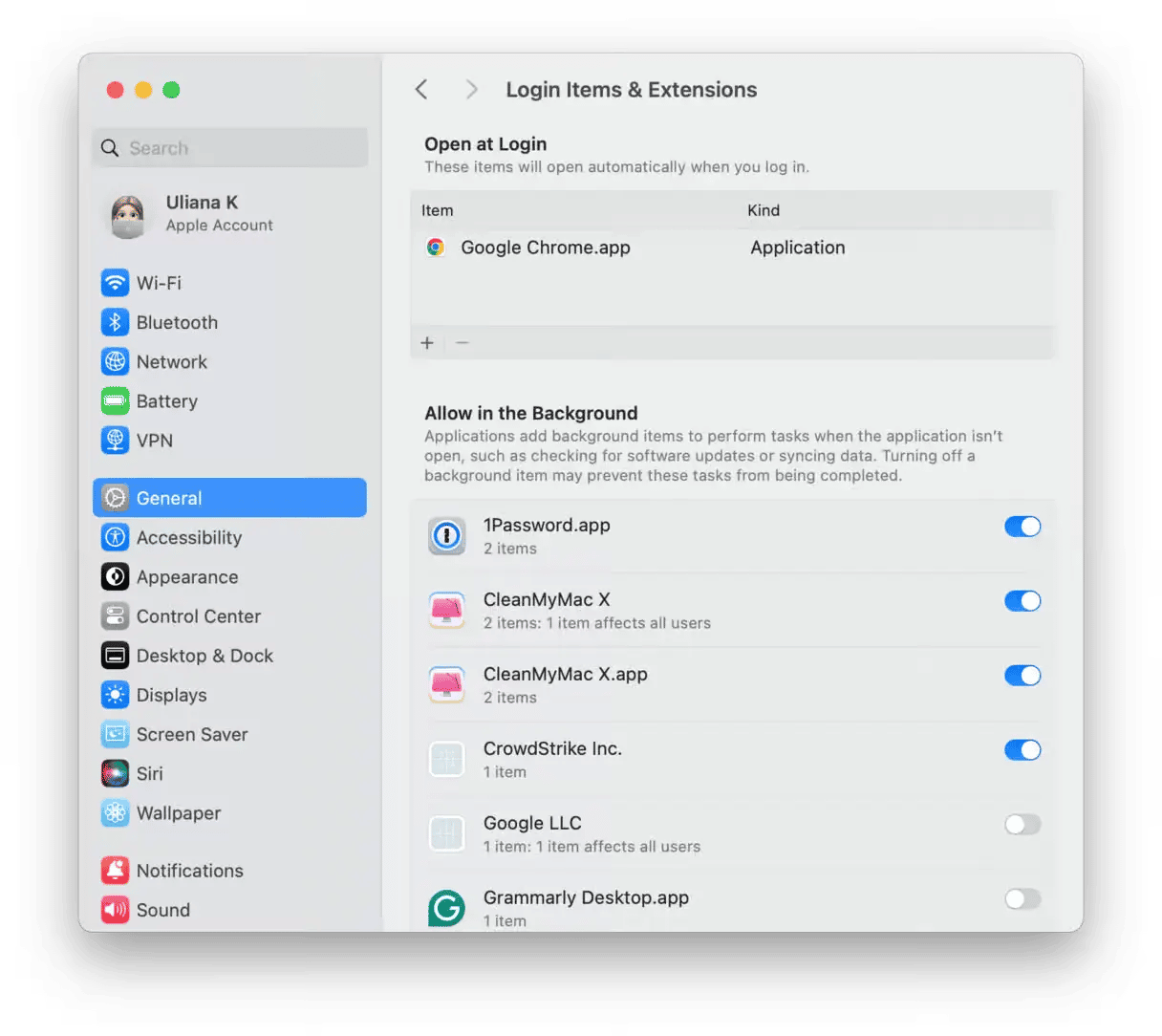
Task: Add a login item with plus button
Action: pyautogui.click(x=427, y=343)
